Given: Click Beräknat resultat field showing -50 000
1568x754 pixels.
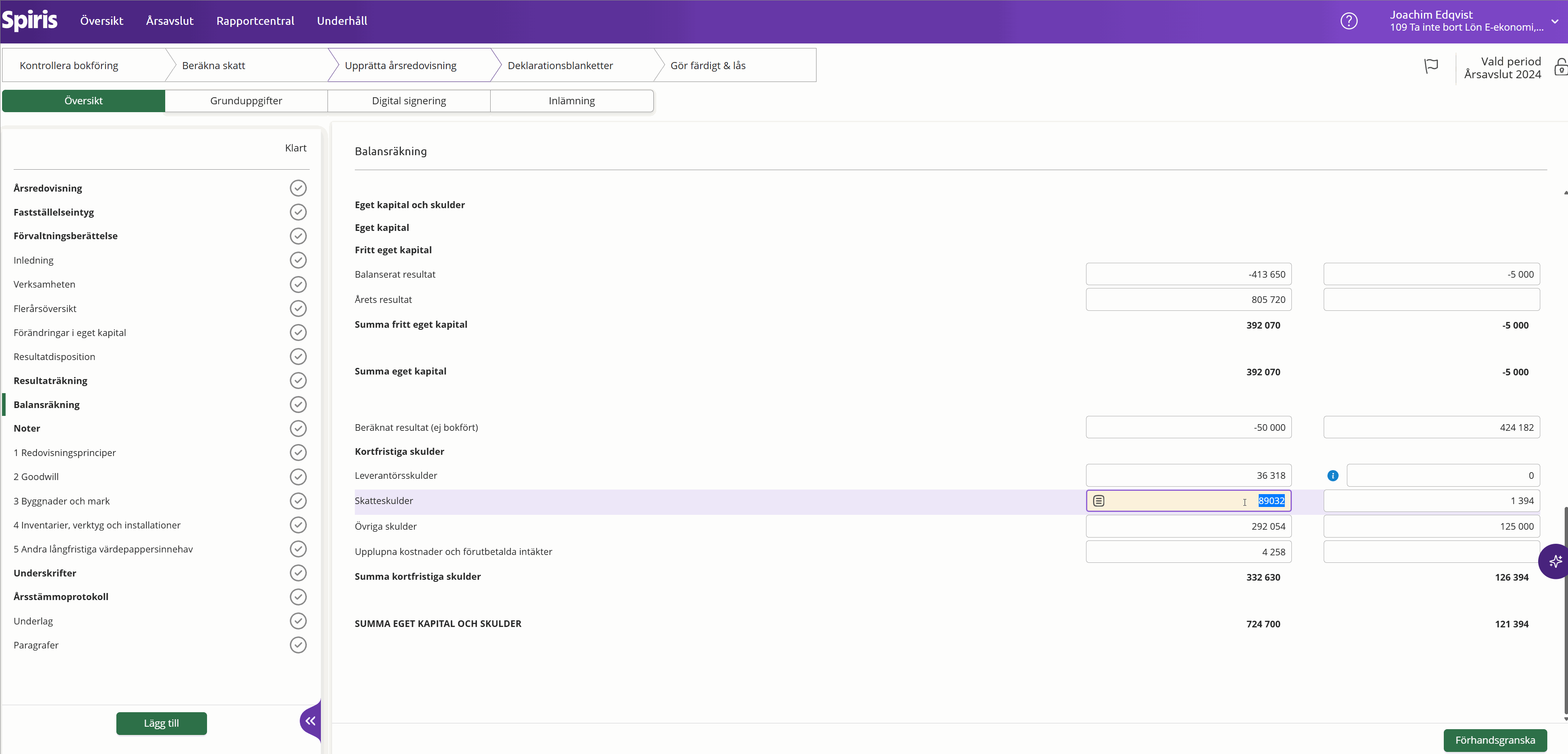Looking at the screenshot, I should click(x=1188, y=428).
